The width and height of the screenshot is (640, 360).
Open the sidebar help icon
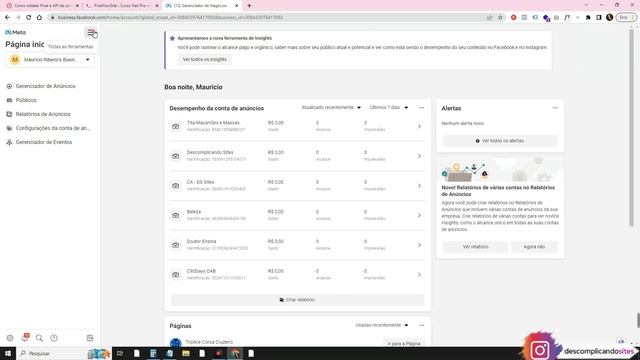click(x=54, y=338)
